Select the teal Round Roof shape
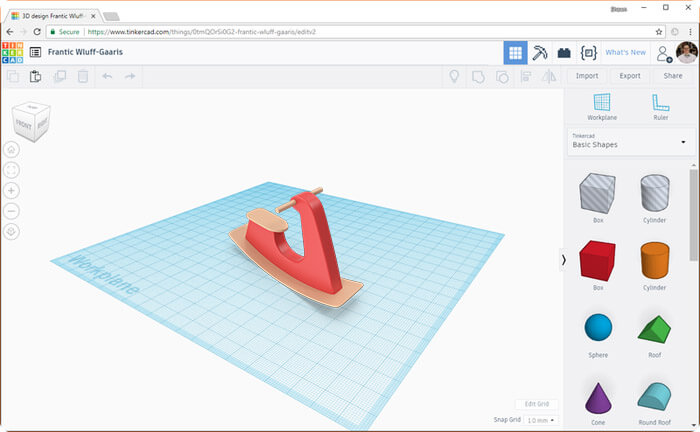Viewport: 700px width, 432px height. click(654, 396)
